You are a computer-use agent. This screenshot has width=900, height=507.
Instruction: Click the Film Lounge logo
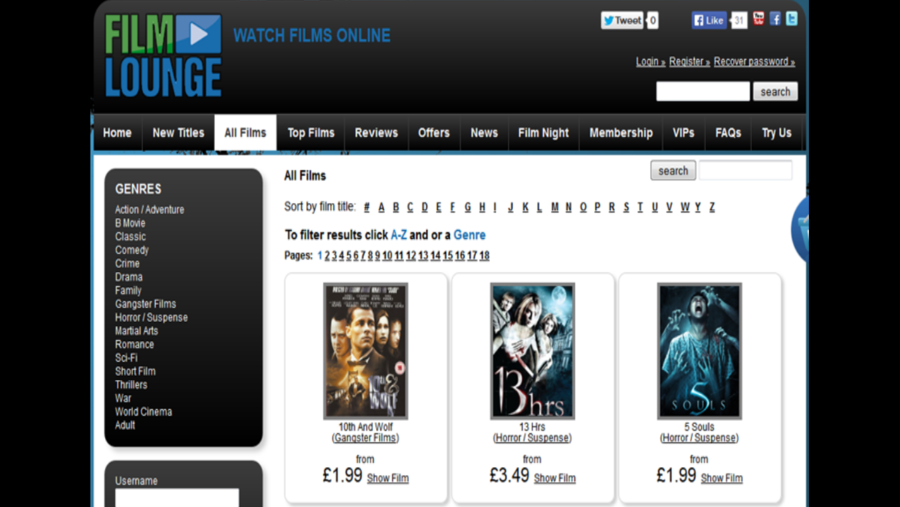pos(163,56)
